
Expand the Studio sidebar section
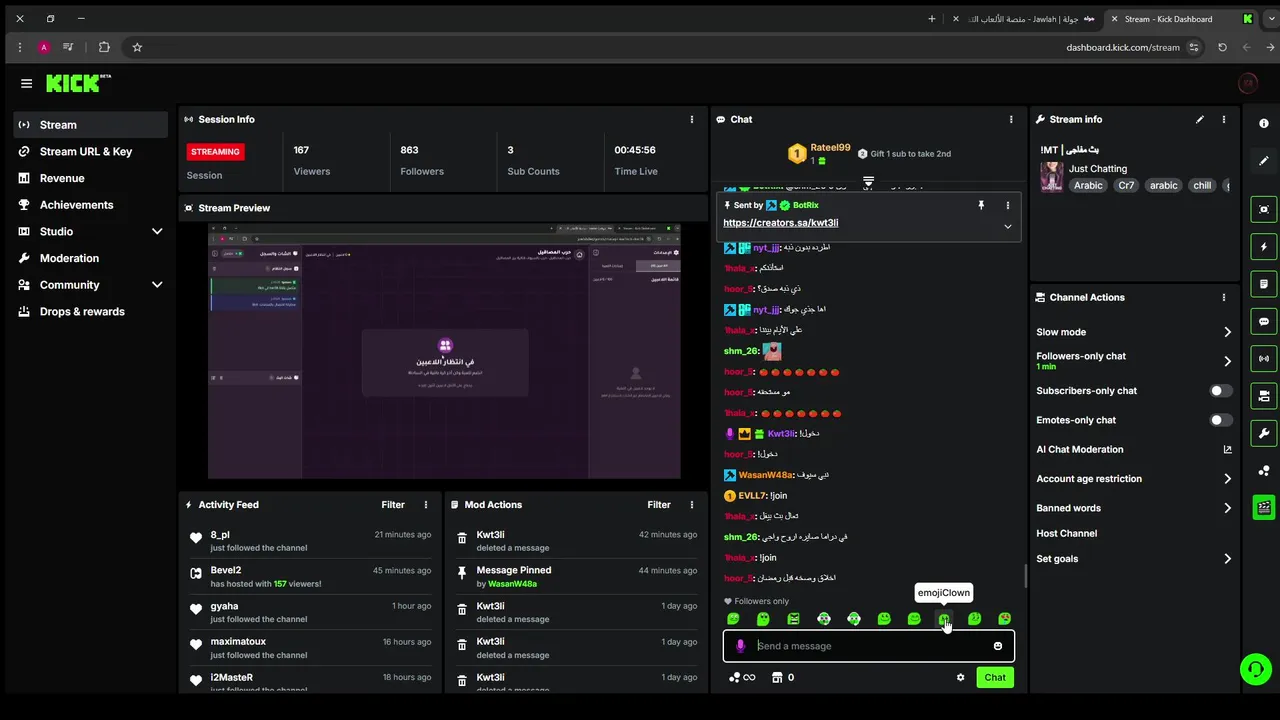[x=157, y=231]
